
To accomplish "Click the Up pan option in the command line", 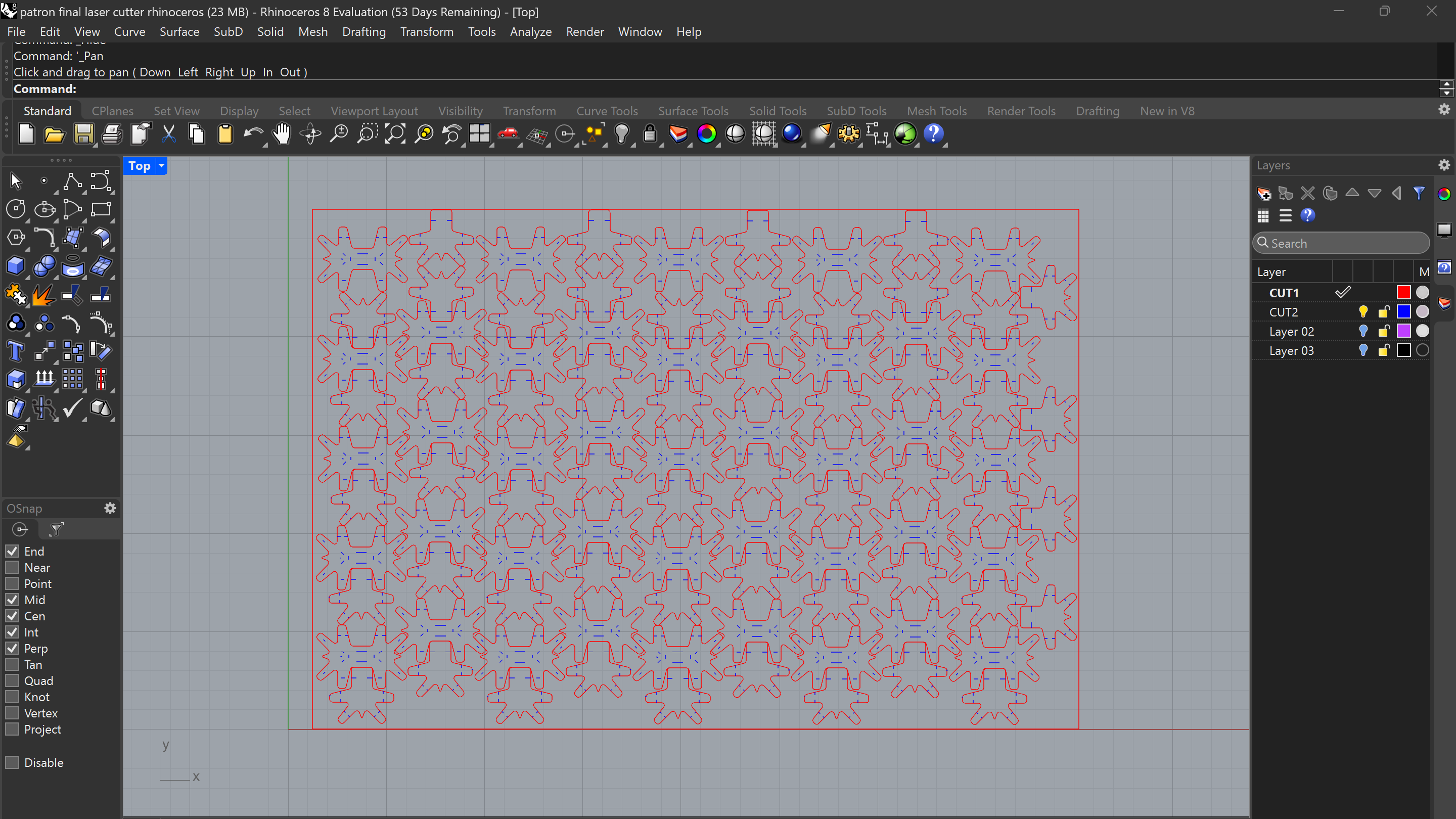I will (248, 72).
